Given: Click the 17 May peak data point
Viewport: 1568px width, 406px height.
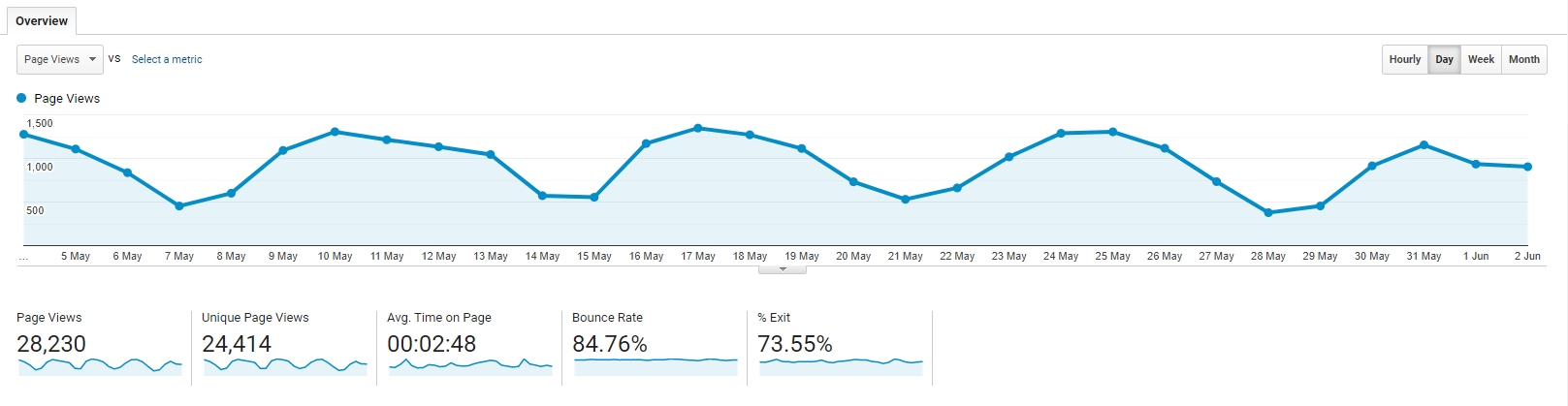Looking at the screenshot, I should point(698,128).
